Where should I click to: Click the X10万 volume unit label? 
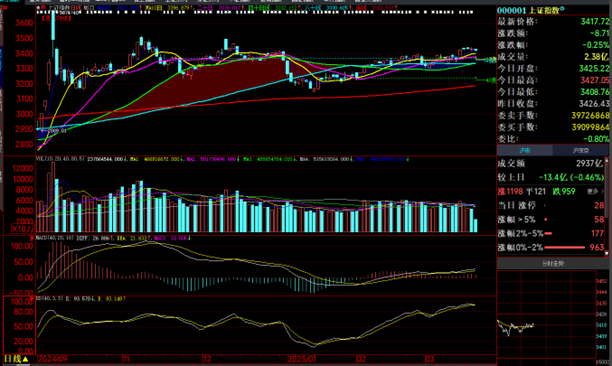coord(23,229)
